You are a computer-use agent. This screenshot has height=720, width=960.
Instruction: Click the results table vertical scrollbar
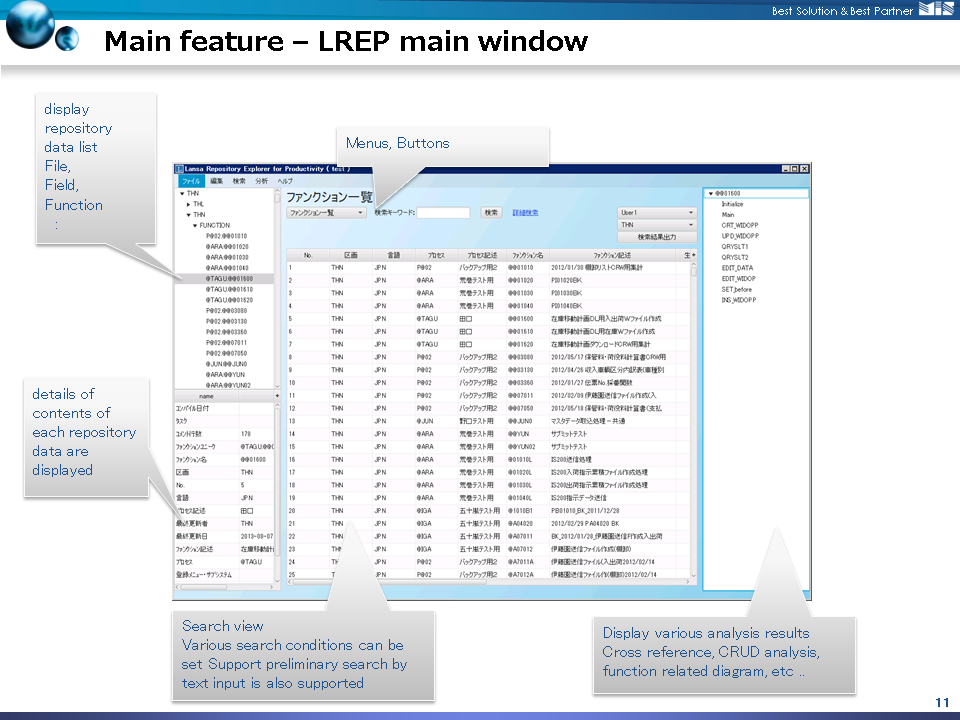click(x=694, y=419)
